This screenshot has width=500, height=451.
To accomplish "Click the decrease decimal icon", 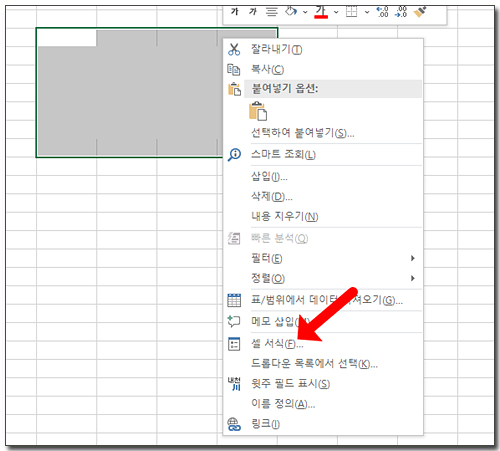I will pyautogui.click(x=401, y=12).
